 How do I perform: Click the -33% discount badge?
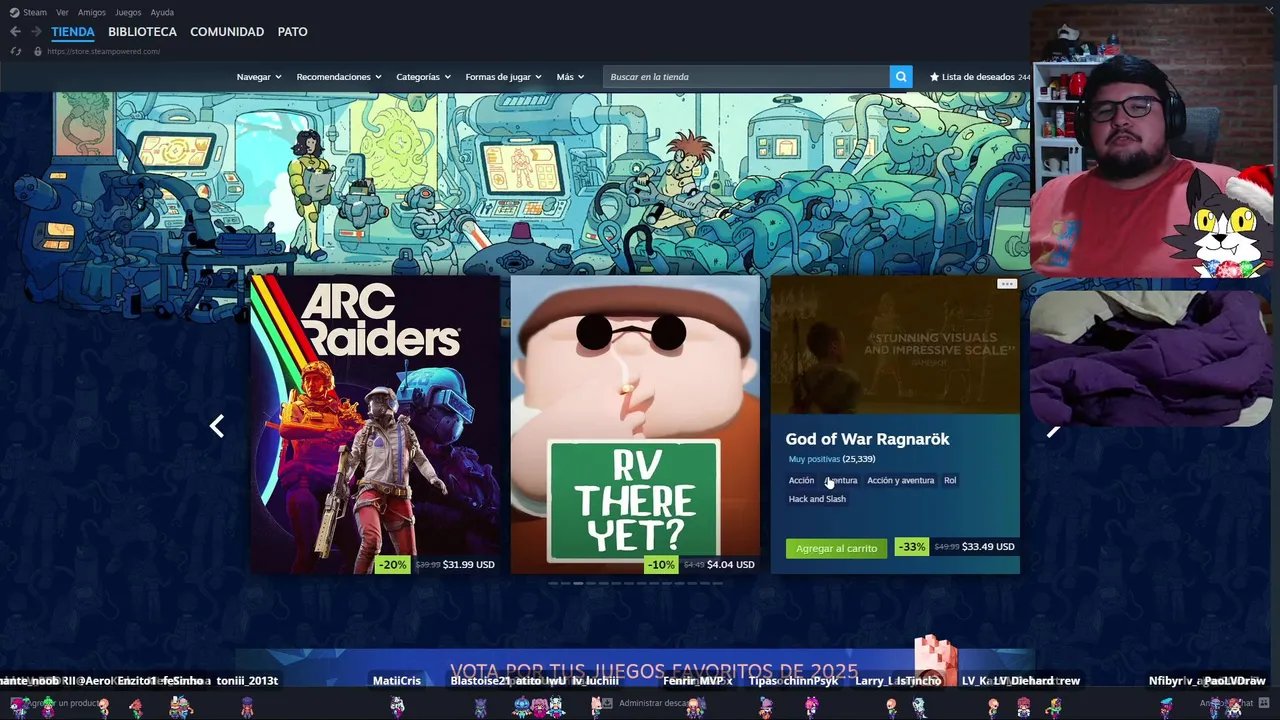(912, 547)
